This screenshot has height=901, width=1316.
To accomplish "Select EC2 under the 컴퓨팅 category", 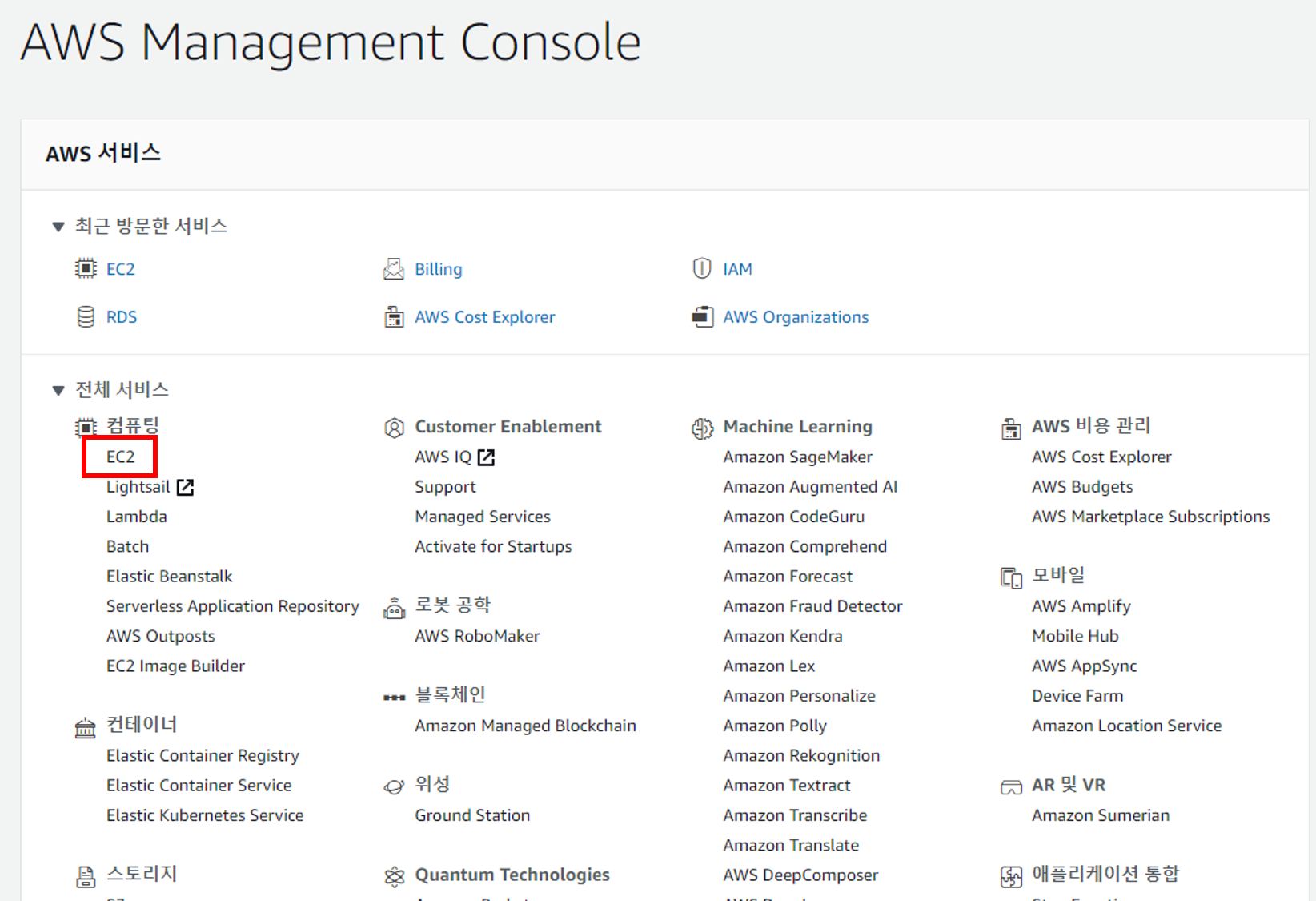I will 121,457.
